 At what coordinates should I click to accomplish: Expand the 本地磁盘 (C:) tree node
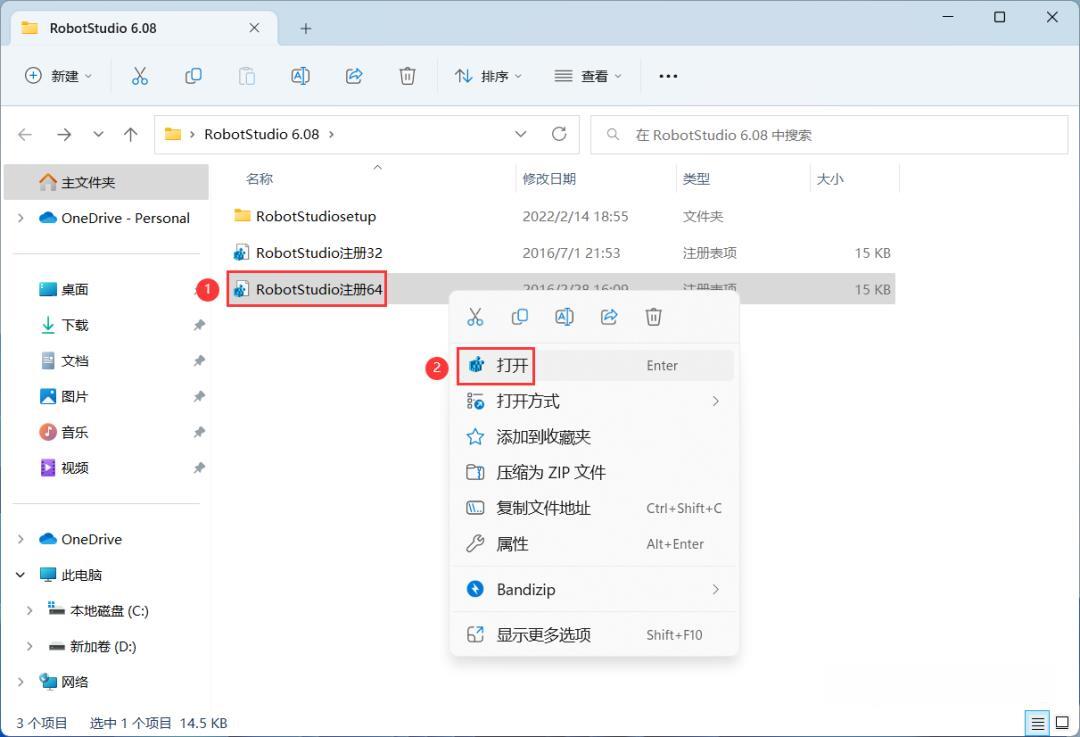29,611
